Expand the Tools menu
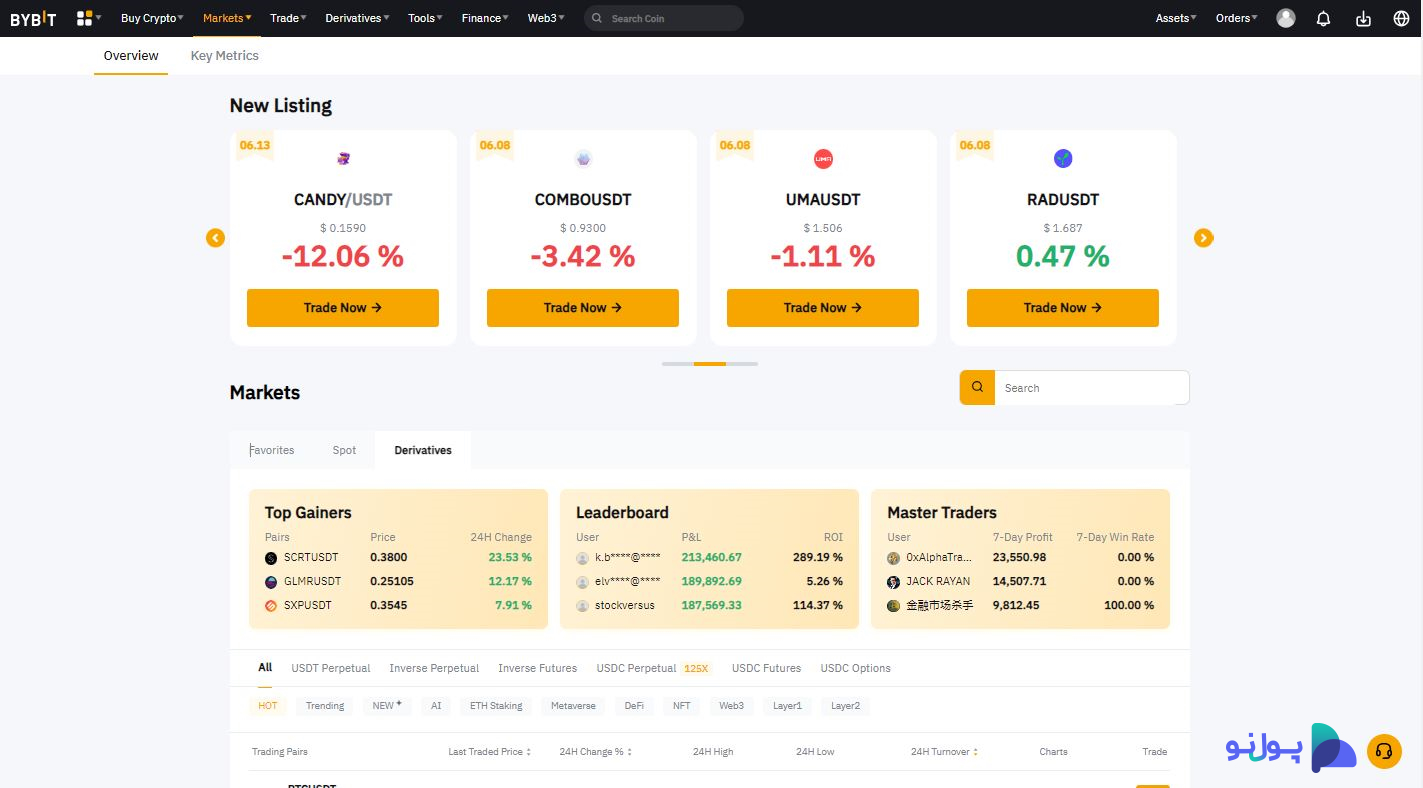Image resolution: width=1423 pixels, height=788 pixels. [426, 18]
